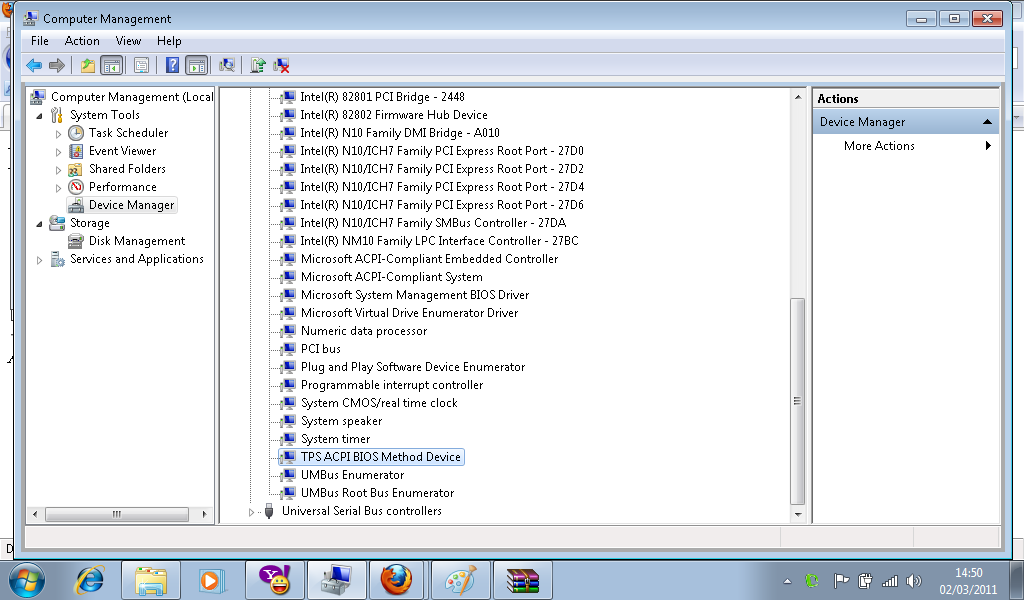Select Intel(R) N10 Family DMI Bridge - A010
1024x600 pixels.
400,133
